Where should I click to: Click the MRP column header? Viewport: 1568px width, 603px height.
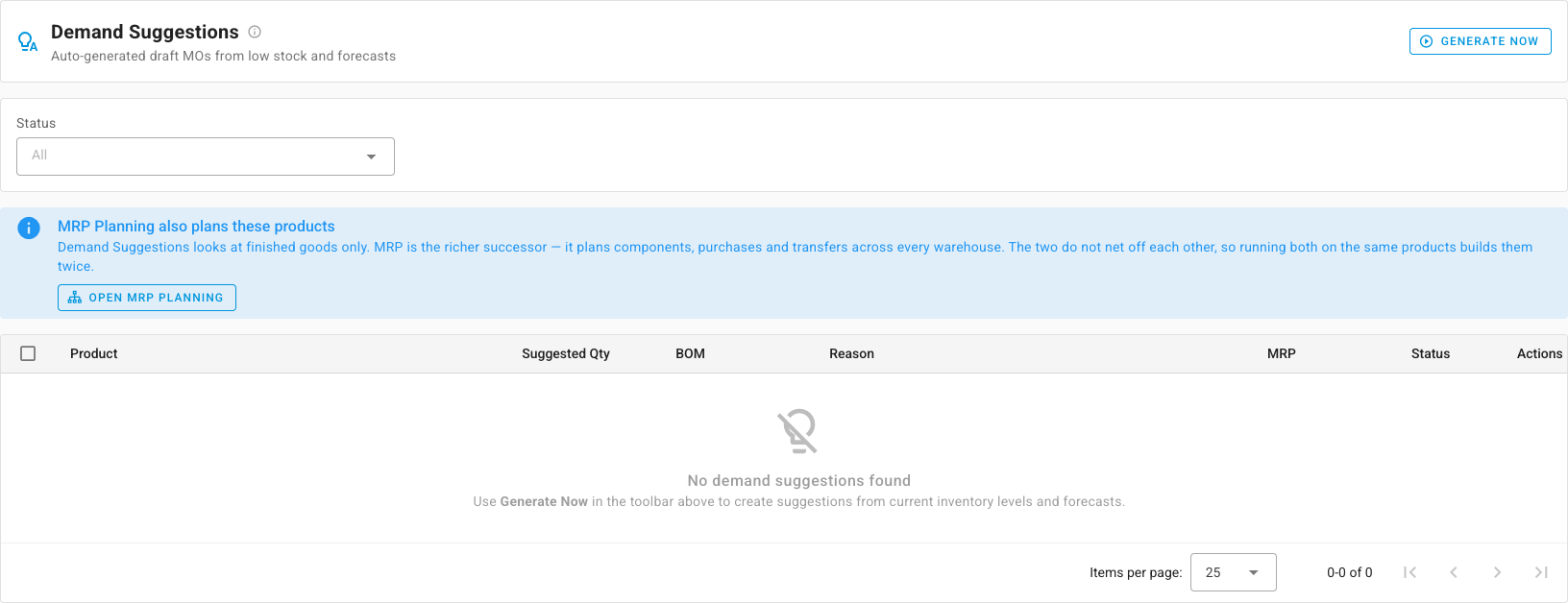click(x=1282, y=353)
